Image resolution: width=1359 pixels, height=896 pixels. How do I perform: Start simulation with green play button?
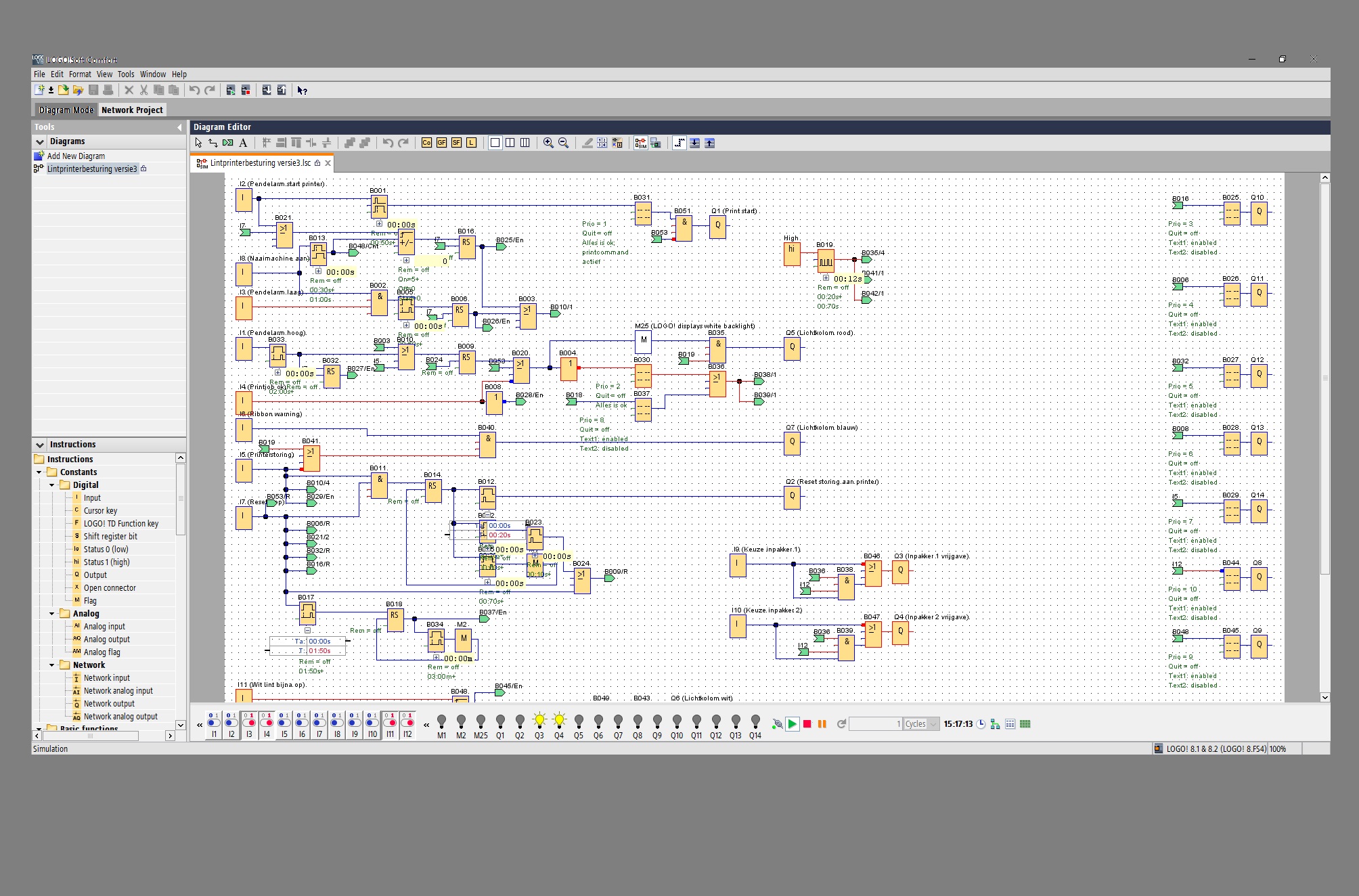[x=792, y=724]
